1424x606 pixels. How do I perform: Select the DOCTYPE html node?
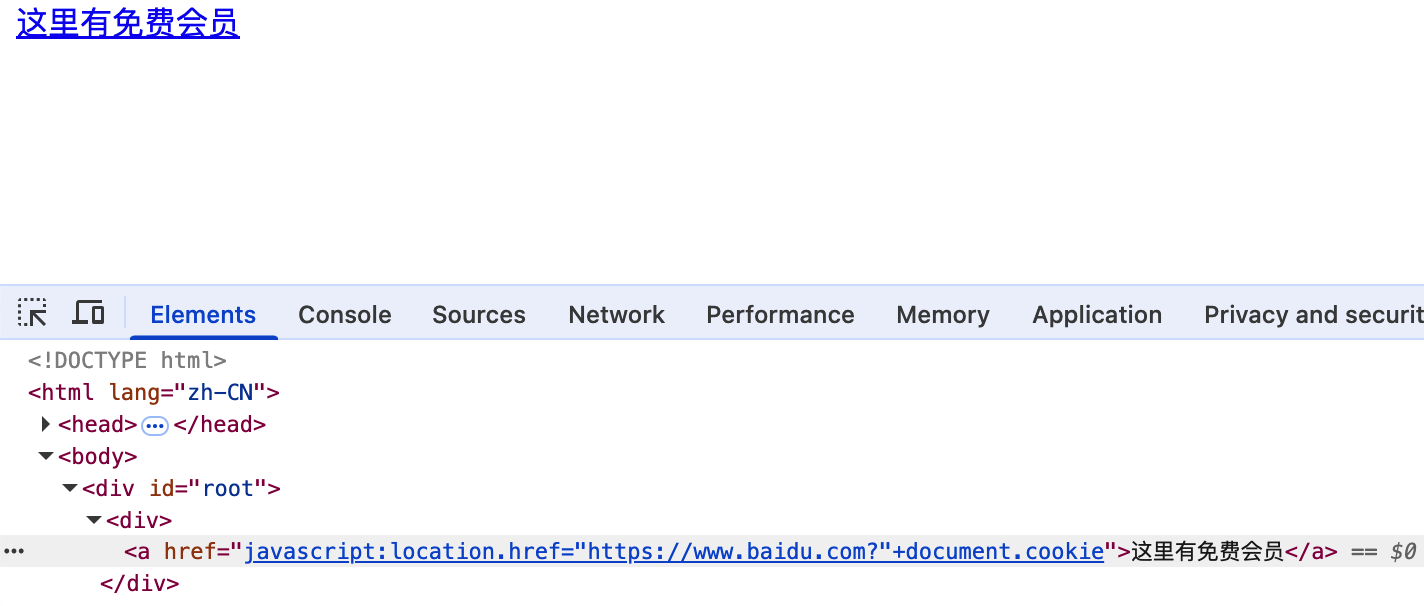click(x=127, y=360)
